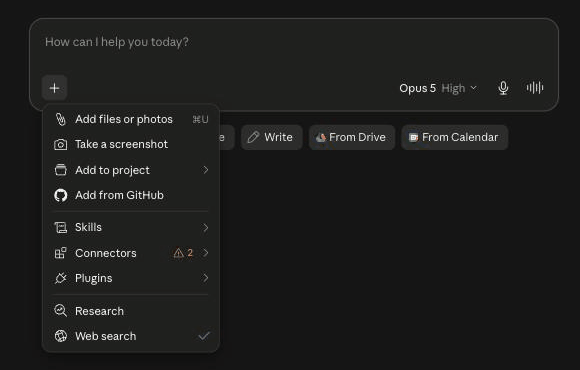This screenshot has height=370, width=580.
Task: Click the High effort label
Action: [x=453, y=88]
